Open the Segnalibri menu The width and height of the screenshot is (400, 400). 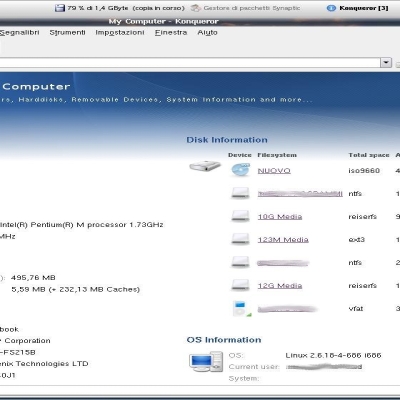(19, 33)
